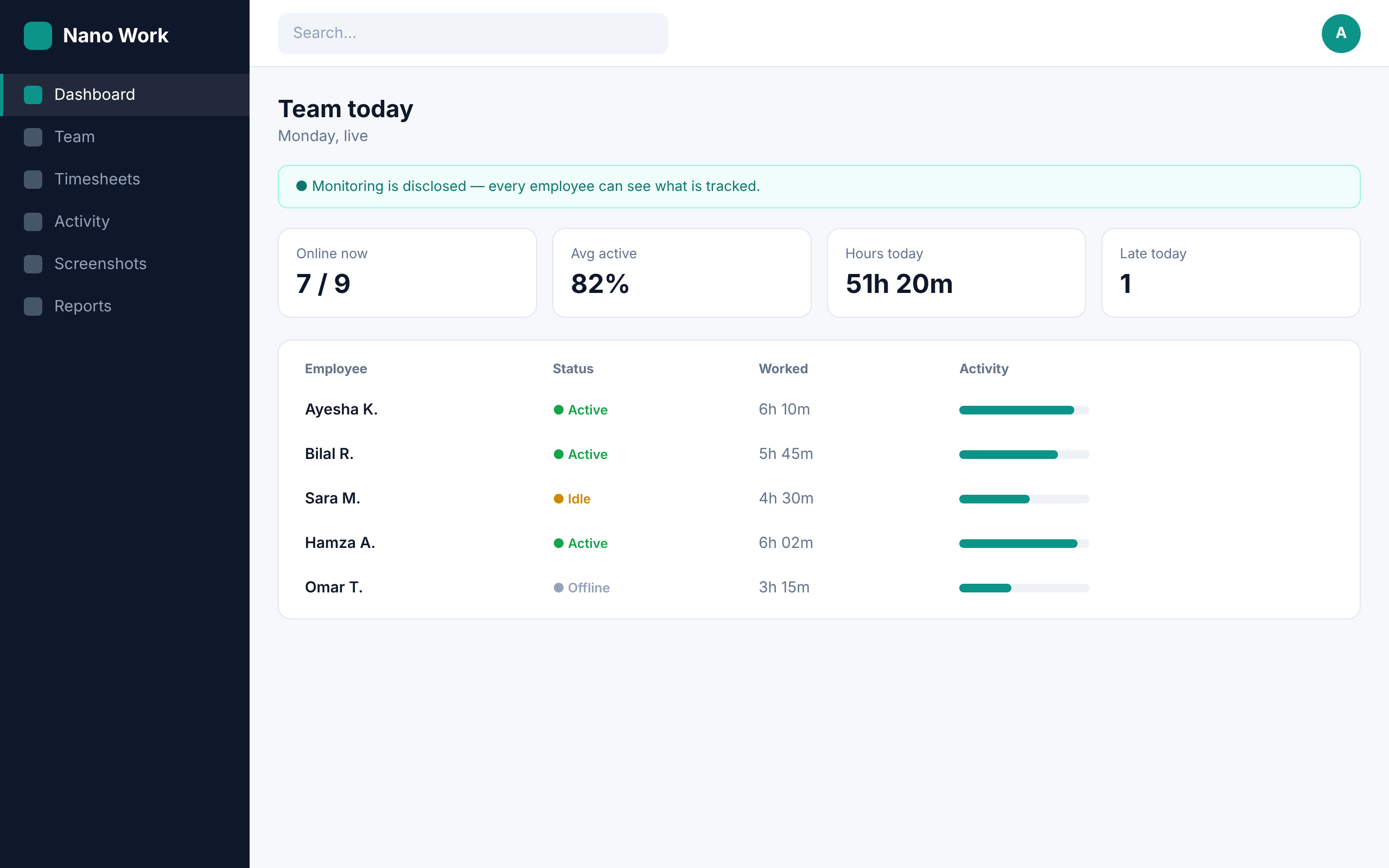Click the 5h 45m worked value
1389x868 pixels.
pos(786,454)
